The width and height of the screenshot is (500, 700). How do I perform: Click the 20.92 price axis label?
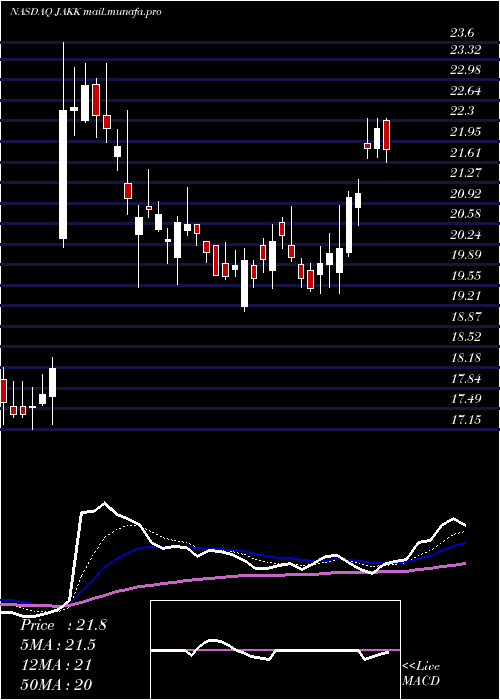[x=465, y=194]
